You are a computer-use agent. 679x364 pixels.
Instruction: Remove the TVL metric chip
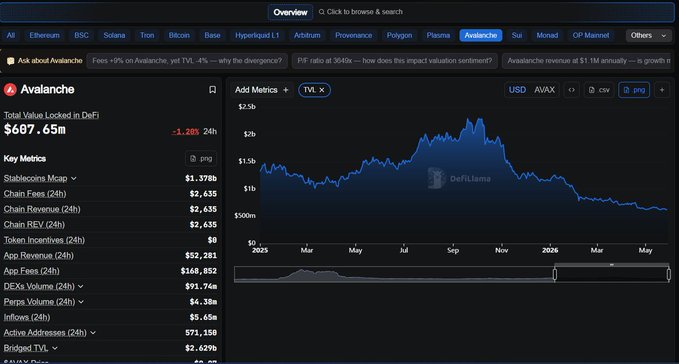pos(322,90)
